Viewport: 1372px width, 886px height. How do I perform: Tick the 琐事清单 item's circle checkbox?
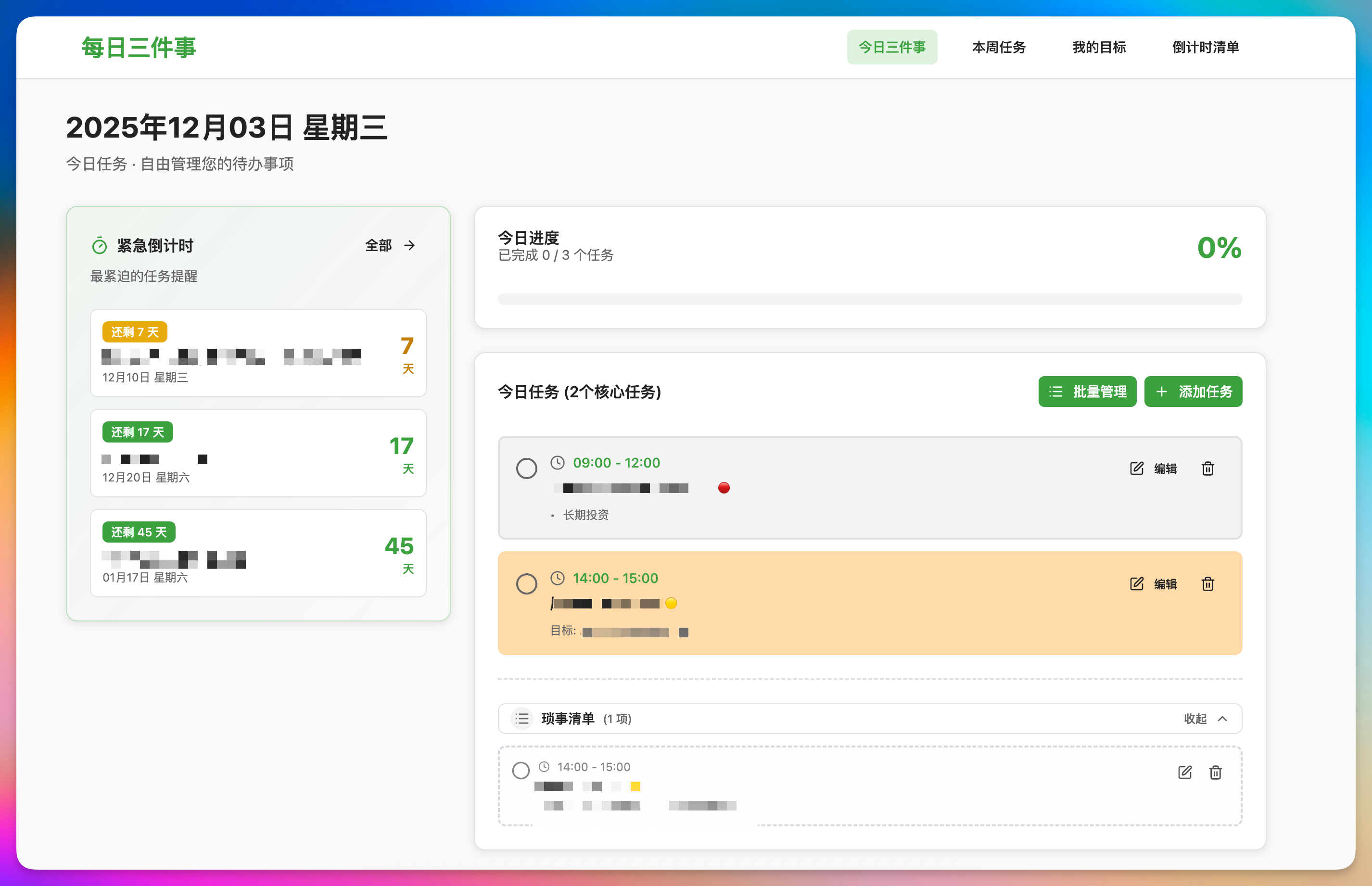pyautogui.click(x=521, y=771)
